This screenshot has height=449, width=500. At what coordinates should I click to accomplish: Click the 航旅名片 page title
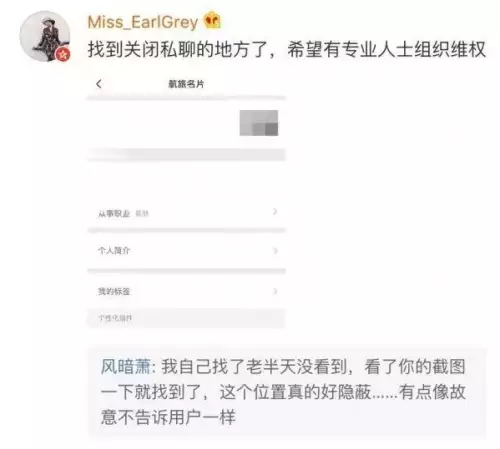(x=186, y=84)
